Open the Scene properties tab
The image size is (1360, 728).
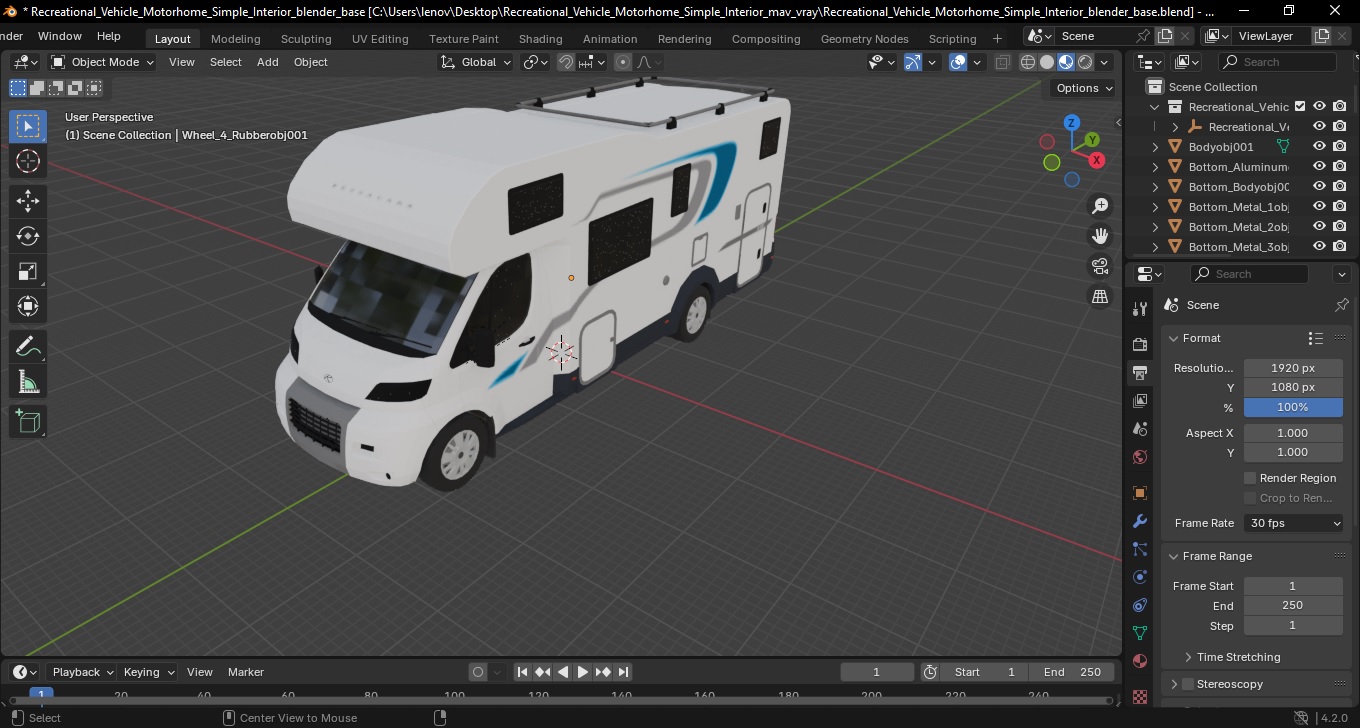[x=1140, y=429]
